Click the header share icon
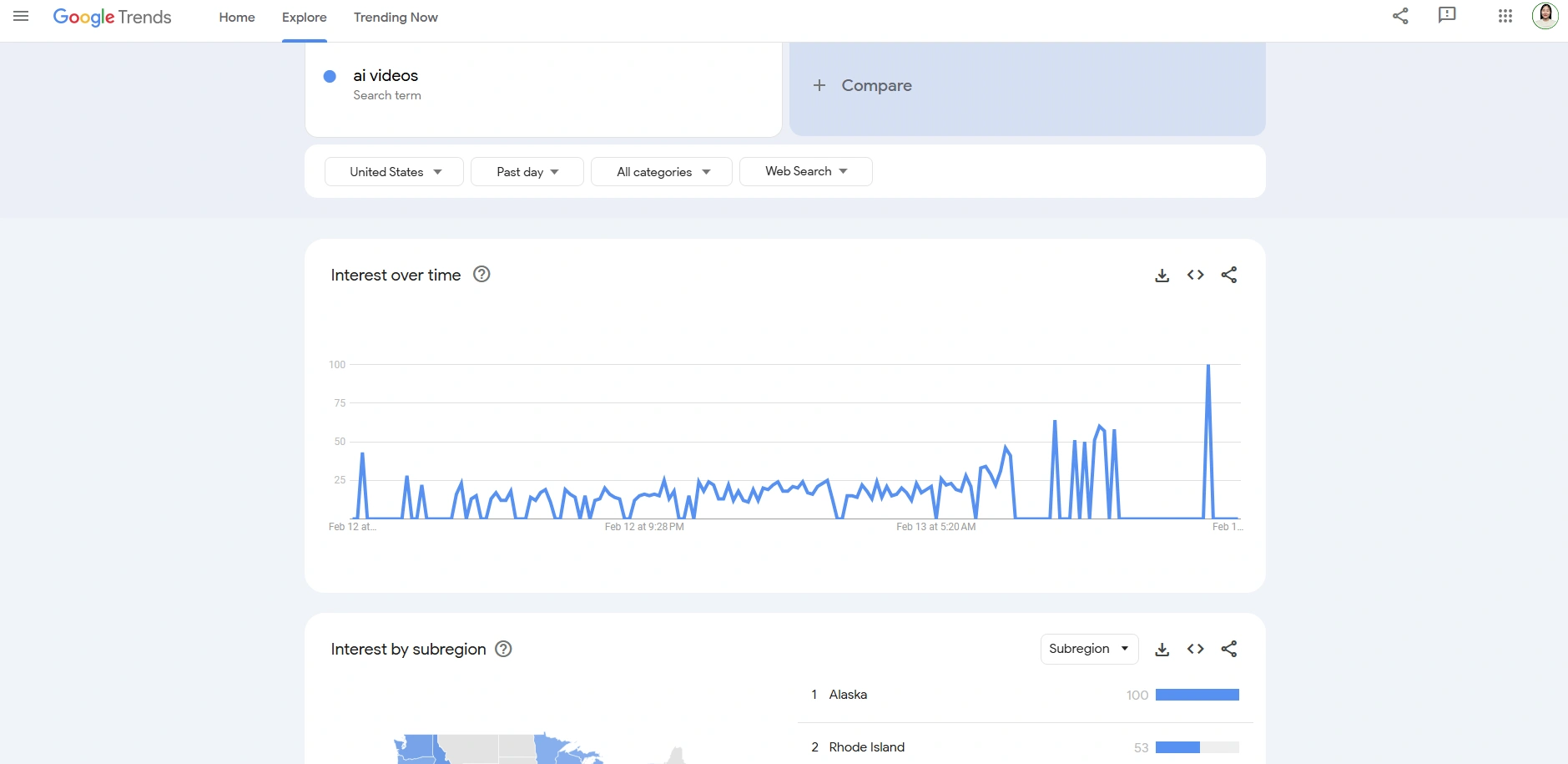 [x=1400, y=16]
